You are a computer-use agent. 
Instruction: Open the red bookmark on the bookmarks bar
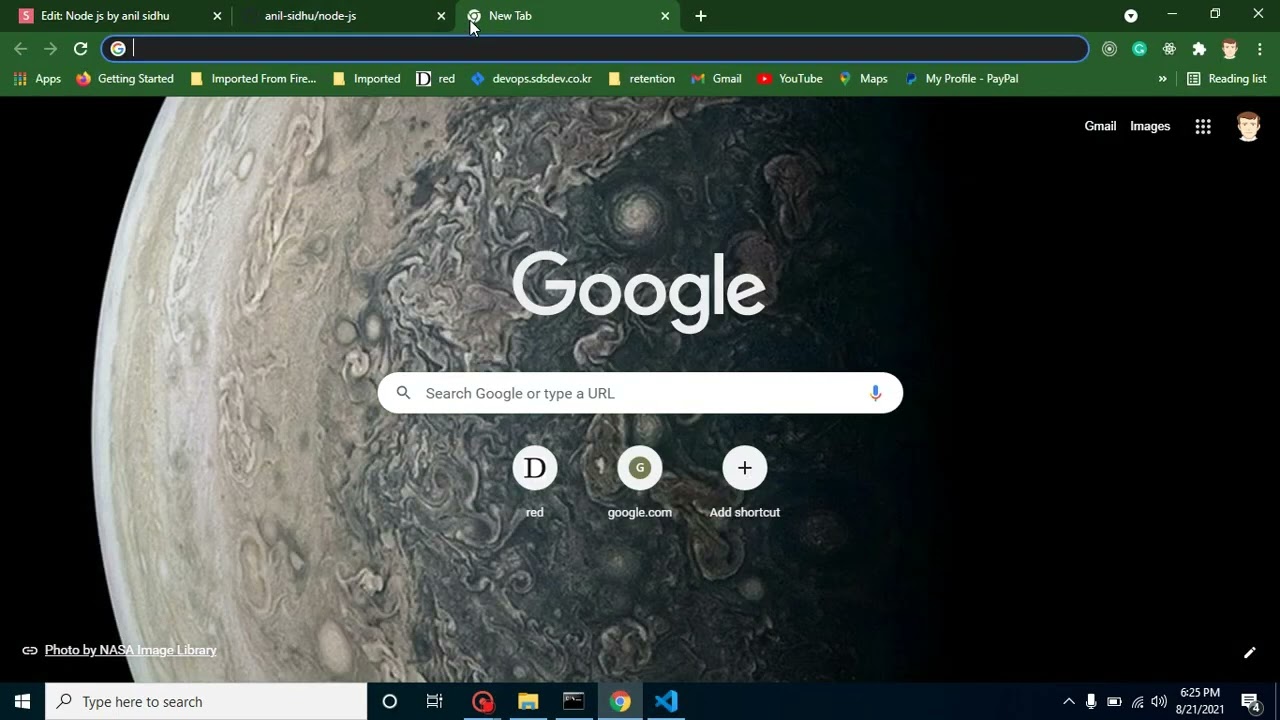[435, 79]
